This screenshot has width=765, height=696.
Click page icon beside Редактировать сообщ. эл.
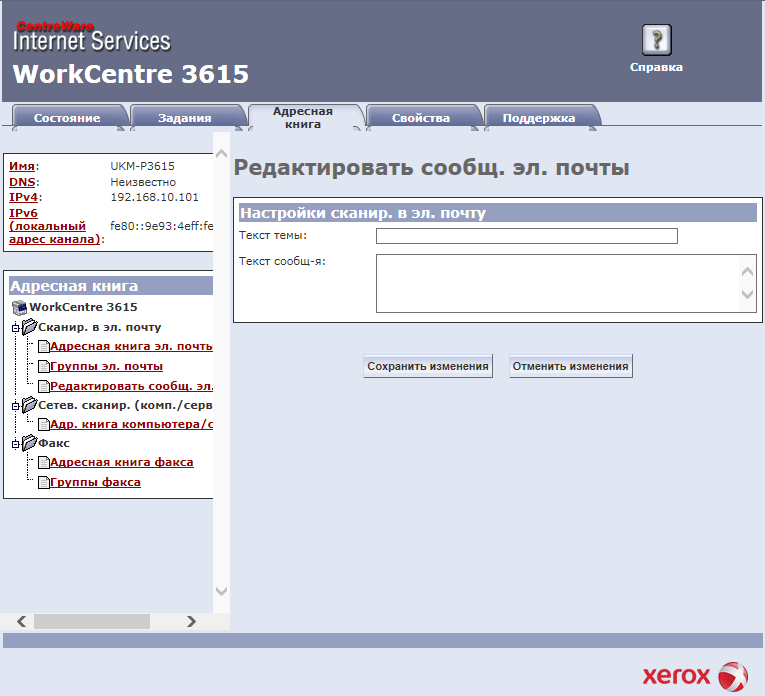pos(44,386)
